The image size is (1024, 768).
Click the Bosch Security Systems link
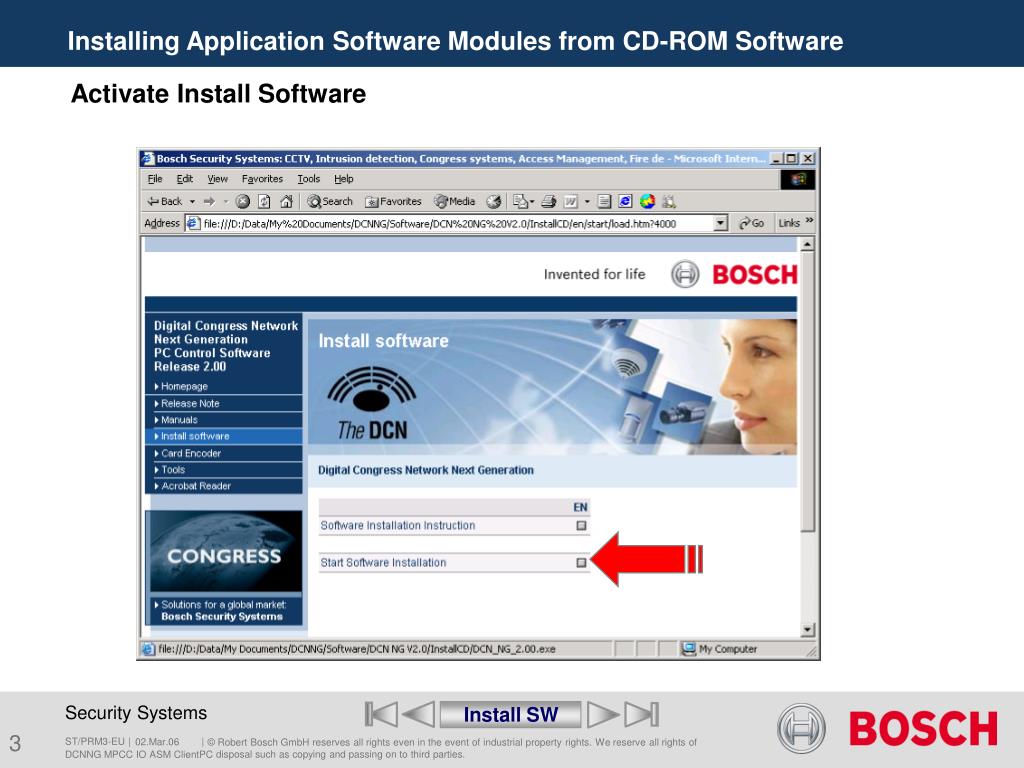(222, 616)
